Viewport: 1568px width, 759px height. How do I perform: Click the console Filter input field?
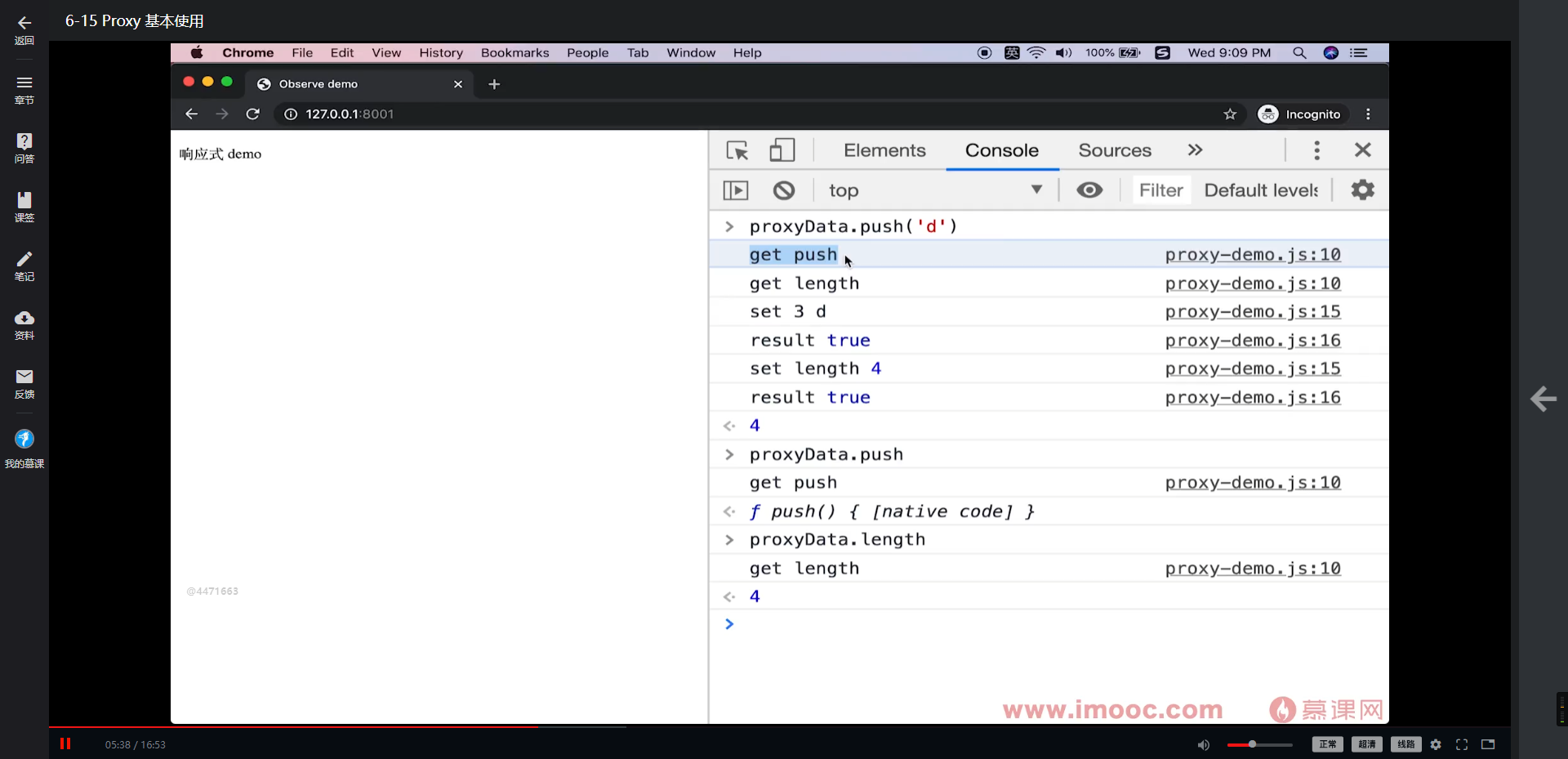click(1160, 190)
